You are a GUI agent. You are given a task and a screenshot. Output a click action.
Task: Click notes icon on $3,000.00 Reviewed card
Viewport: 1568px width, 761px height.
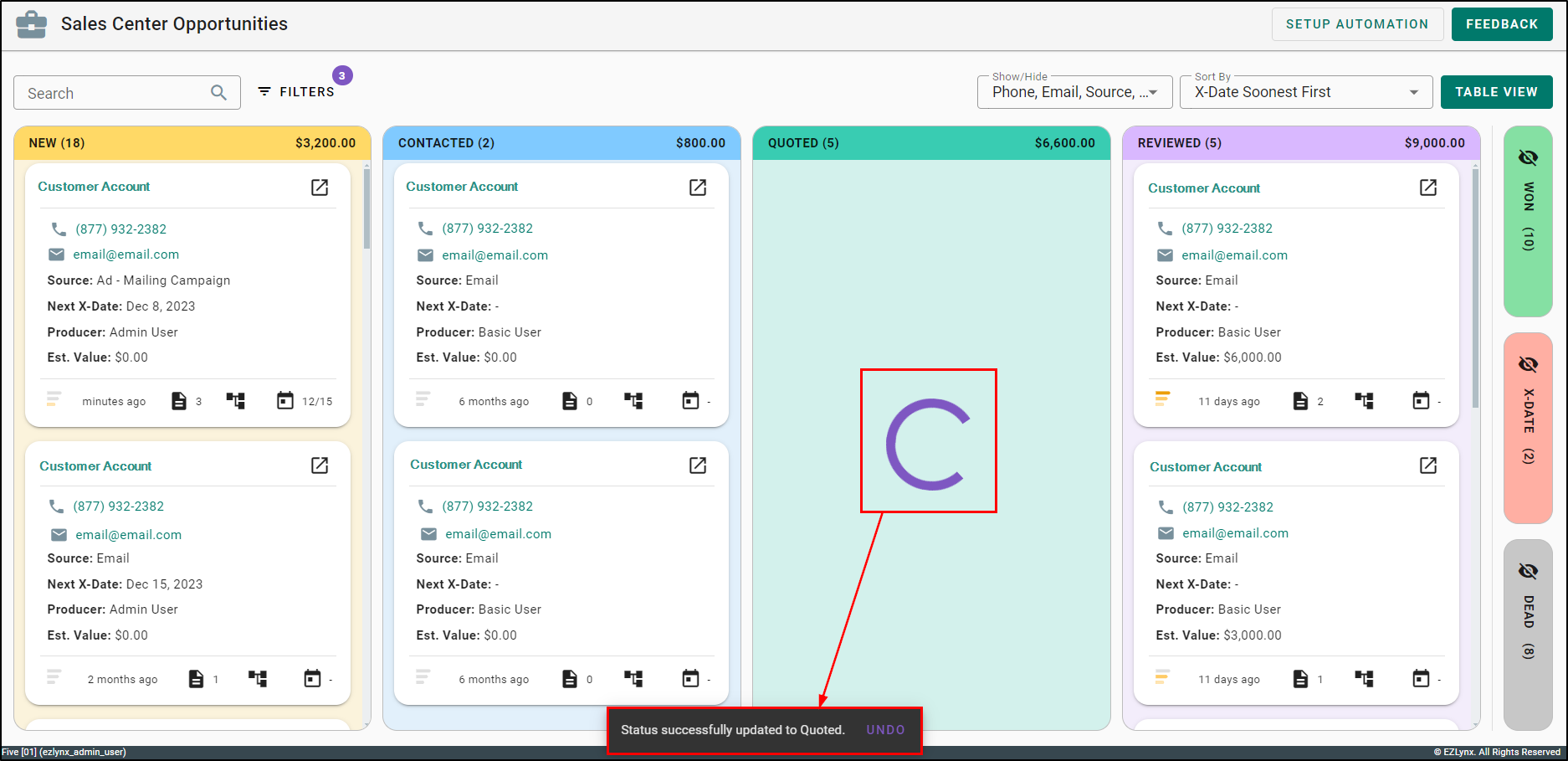(1300, 679)
